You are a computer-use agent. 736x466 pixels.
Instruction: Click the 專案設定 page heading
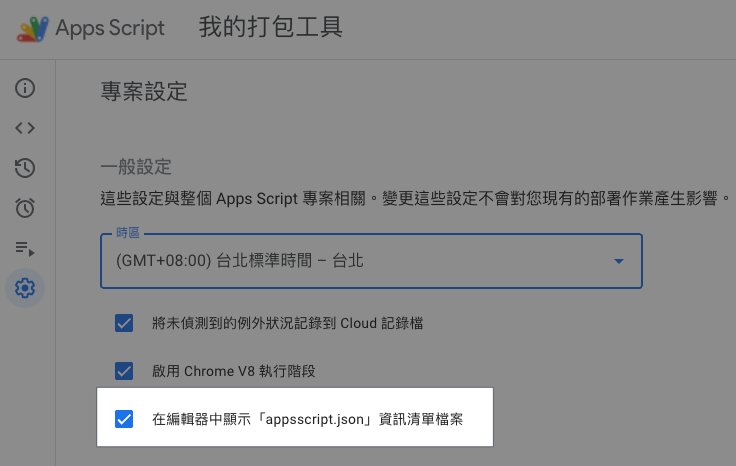point(144,91)
